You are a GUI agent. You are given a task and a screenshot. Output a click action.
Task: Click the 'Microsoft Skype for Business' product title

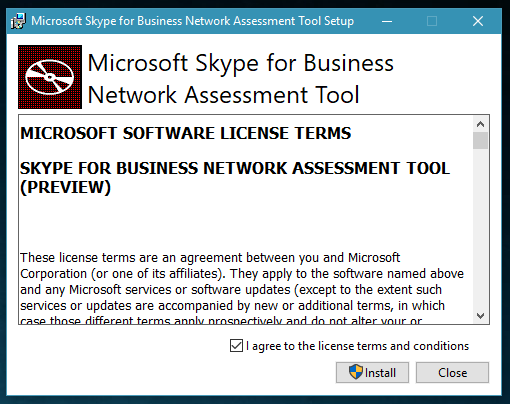[241, 63]
